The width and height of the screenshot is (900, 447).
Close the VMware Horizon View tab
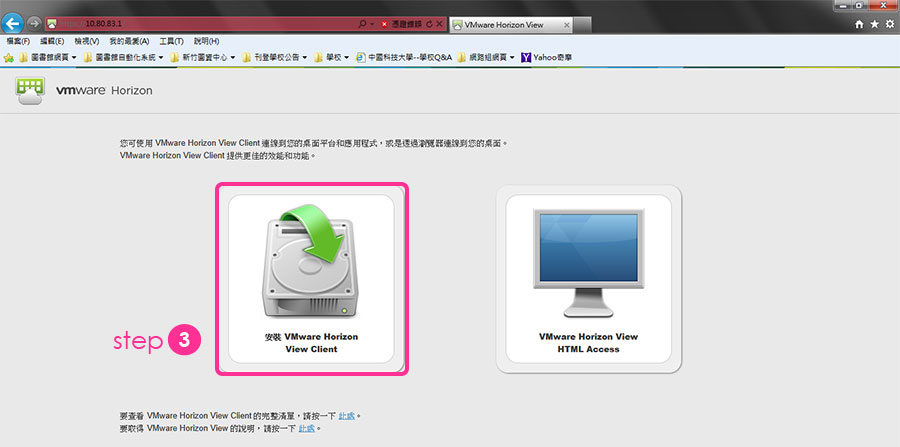click(567, 25)
